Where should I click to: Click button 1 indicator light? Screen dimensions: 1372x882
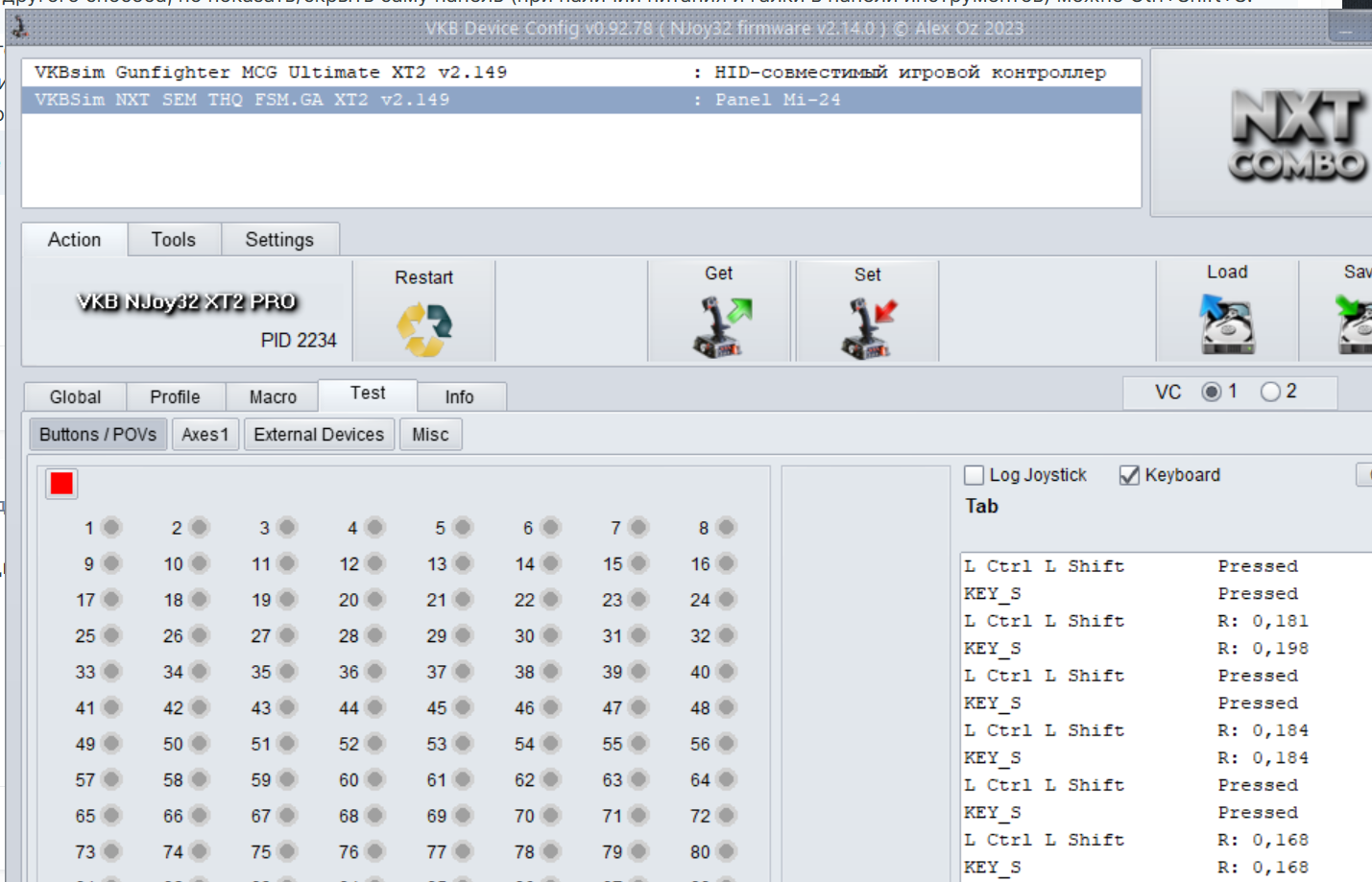pyautogui.click(x=111, y=527)
